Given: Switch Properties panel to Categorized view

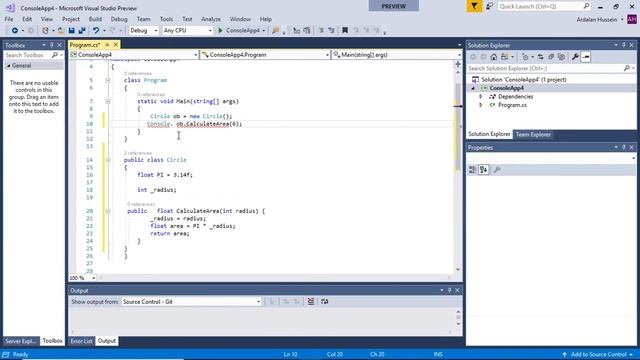Looking at the screenshot, I should [x=473, y=170].
